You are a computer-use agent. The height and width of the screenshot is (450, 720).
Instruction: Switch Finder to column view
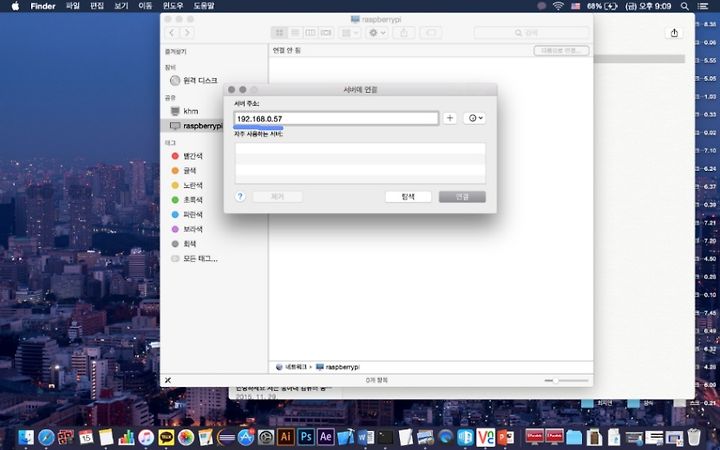311,33
